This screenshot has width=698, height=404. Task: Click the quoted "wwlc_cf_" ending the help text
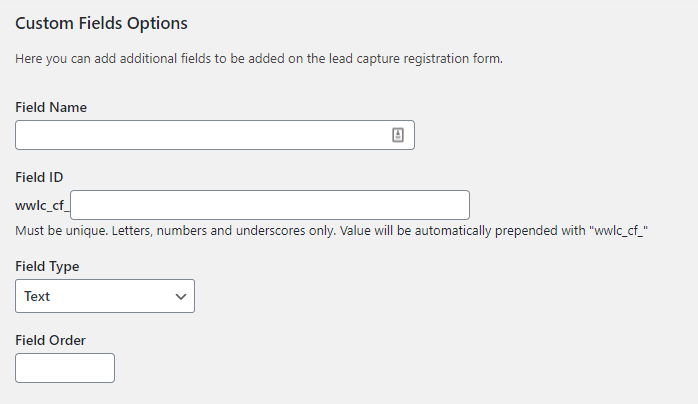coord(620,231)
